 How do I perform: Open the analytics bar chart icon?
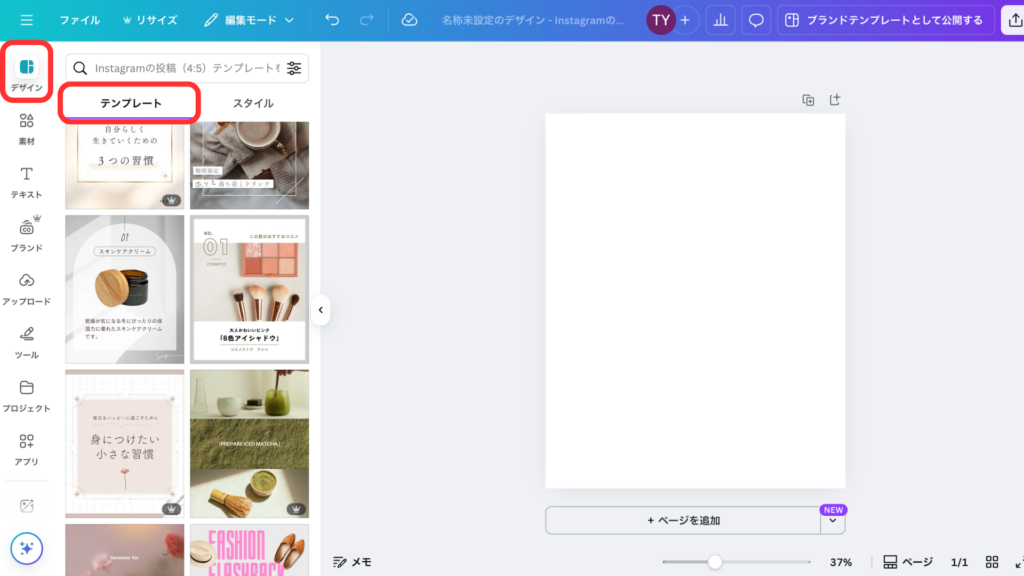tap(719, 20)
